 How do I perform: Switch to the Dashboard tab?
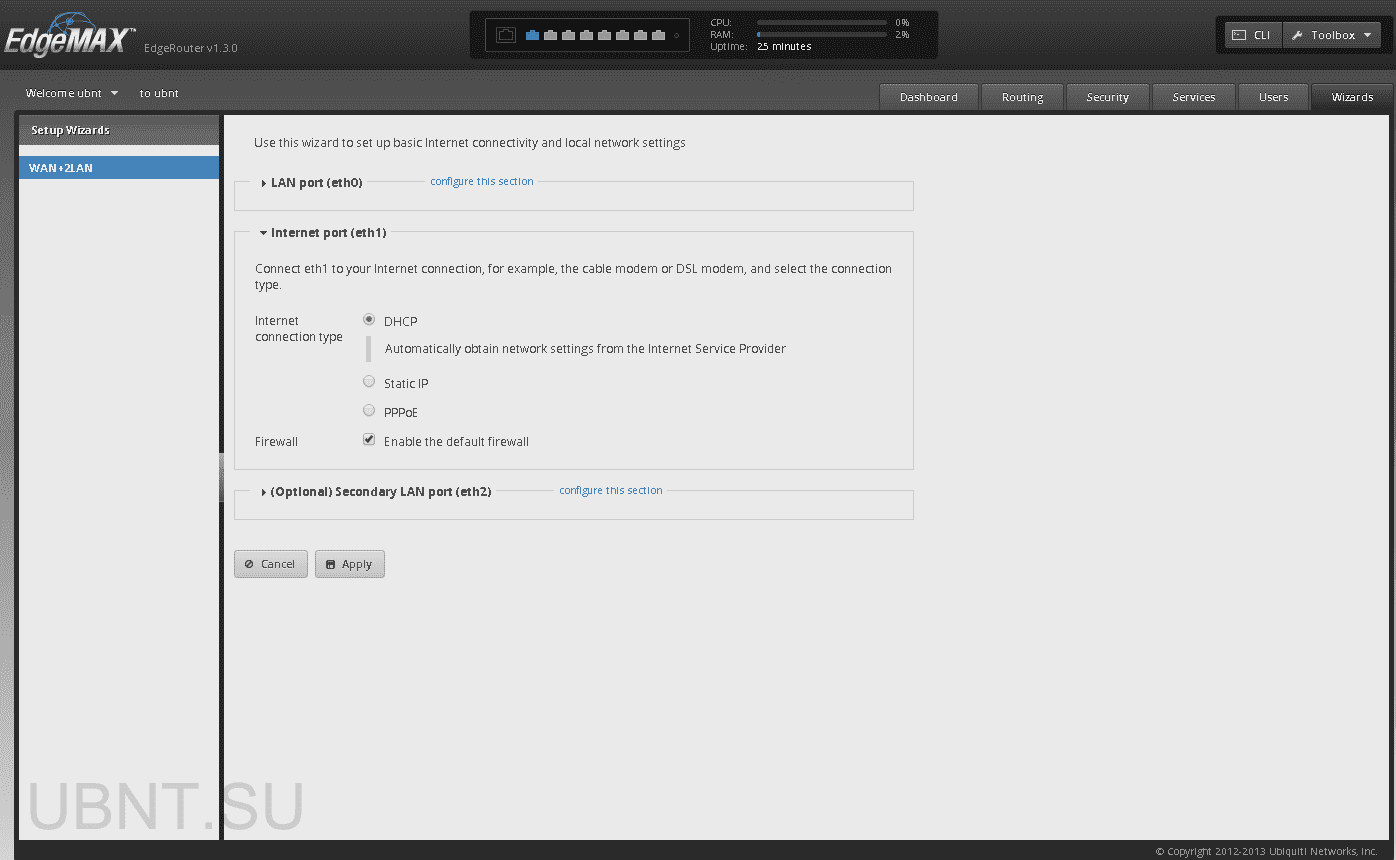click(928, 97)
